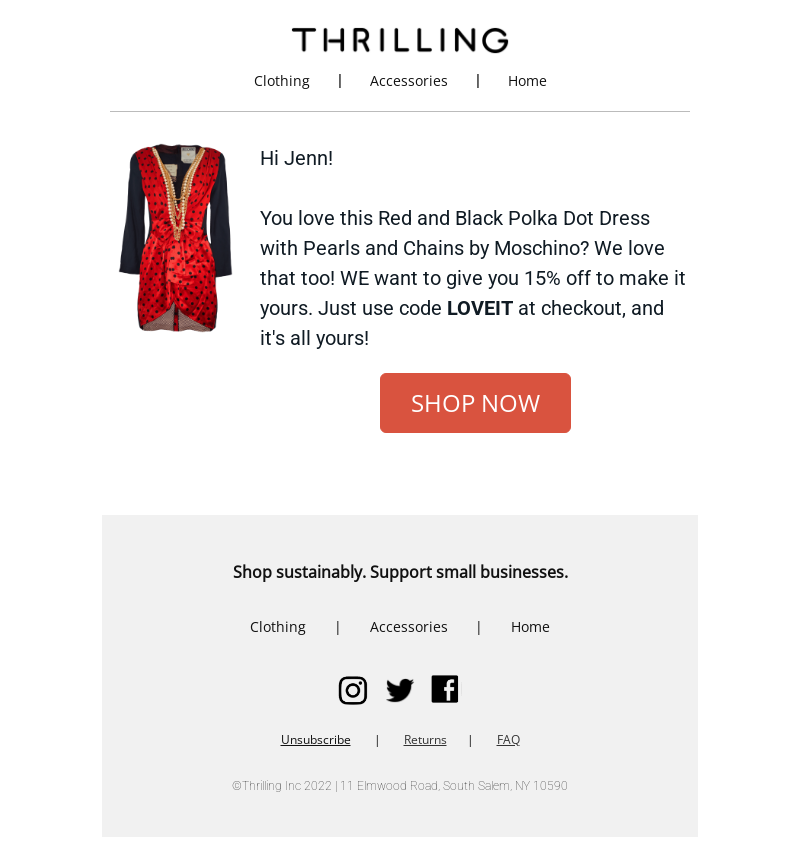This screenshot has width=800, height=863.
Task: Open Home in the header navigation
Action: [x=527, y=81]
